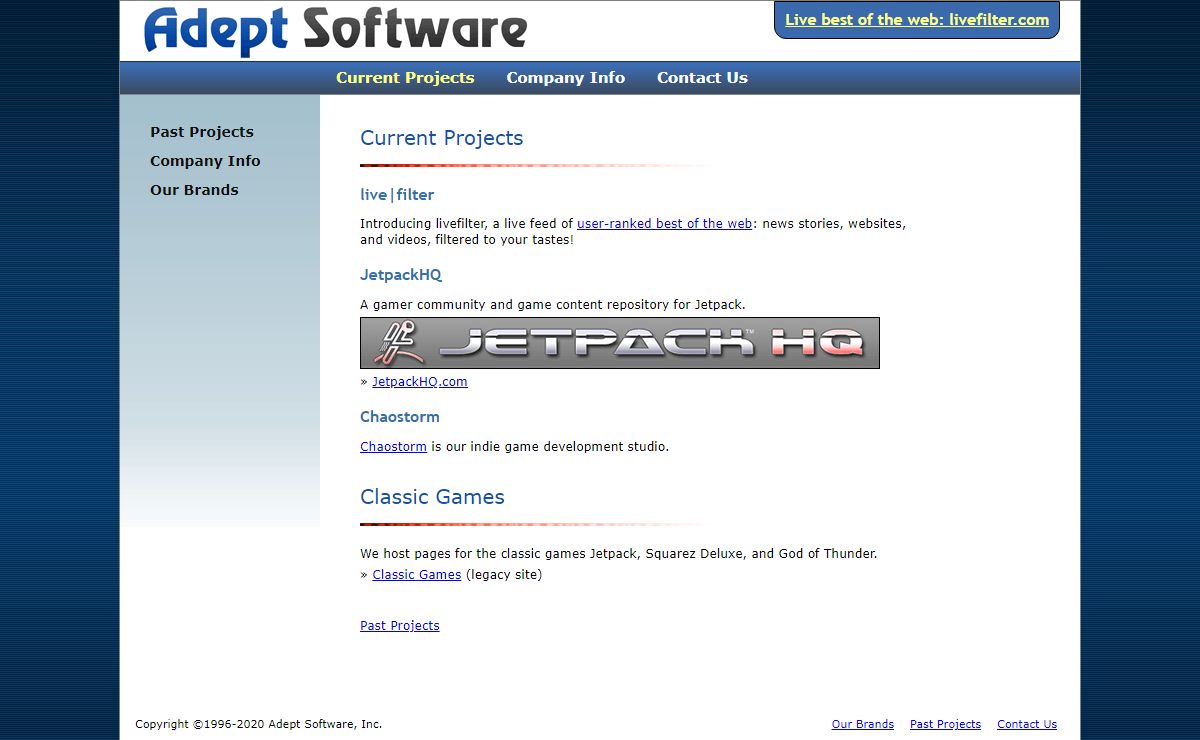The image size is (1200, 740).
Task: Select Current Projects in navigation bar
Action: [x=405, y=78]
